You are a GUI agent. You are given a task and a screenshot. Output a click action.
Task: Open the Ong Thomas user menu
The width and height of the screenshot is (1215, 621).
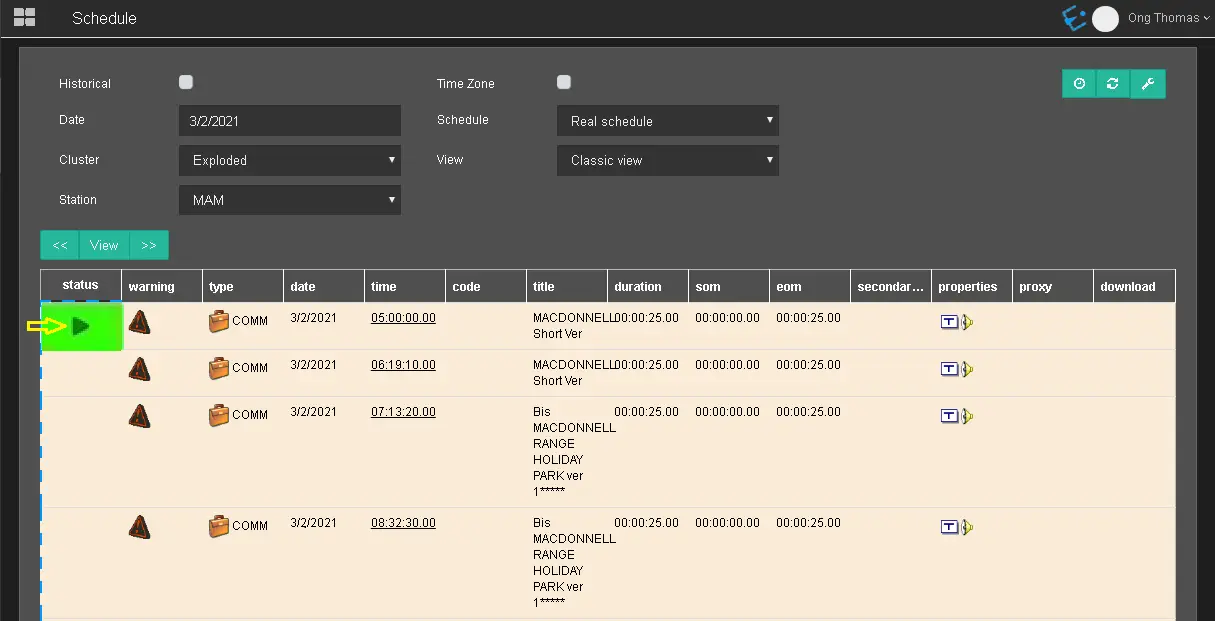(x=1161, y=18)
